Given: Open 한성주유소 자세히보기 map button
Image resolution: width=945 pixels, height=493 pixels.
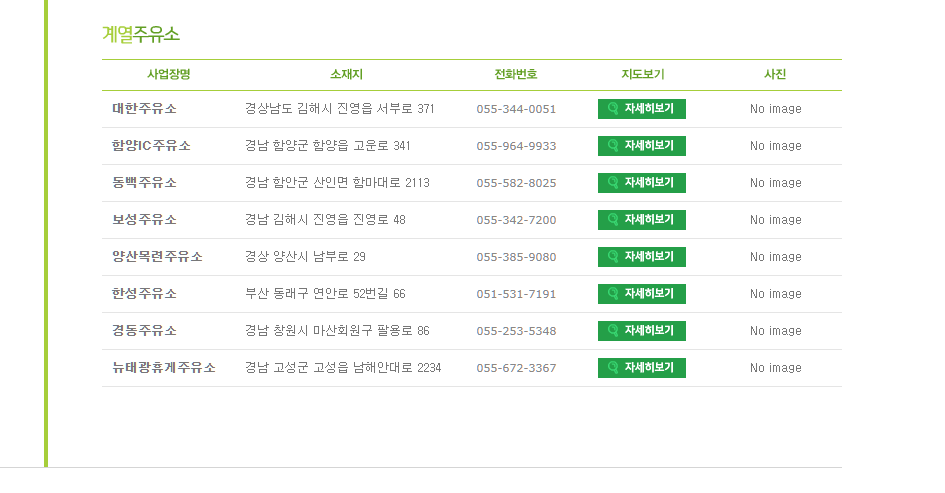Looking at the screenshot, I should (x=642, y=294).
